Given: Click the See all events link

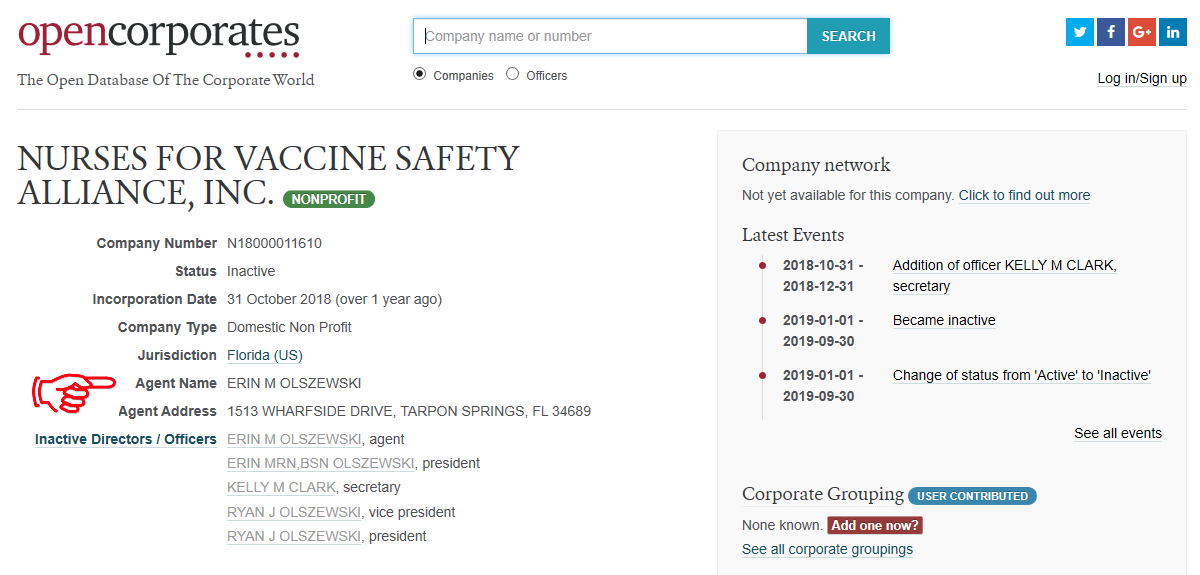Looking at the screenshot, I should point(1118,433).
